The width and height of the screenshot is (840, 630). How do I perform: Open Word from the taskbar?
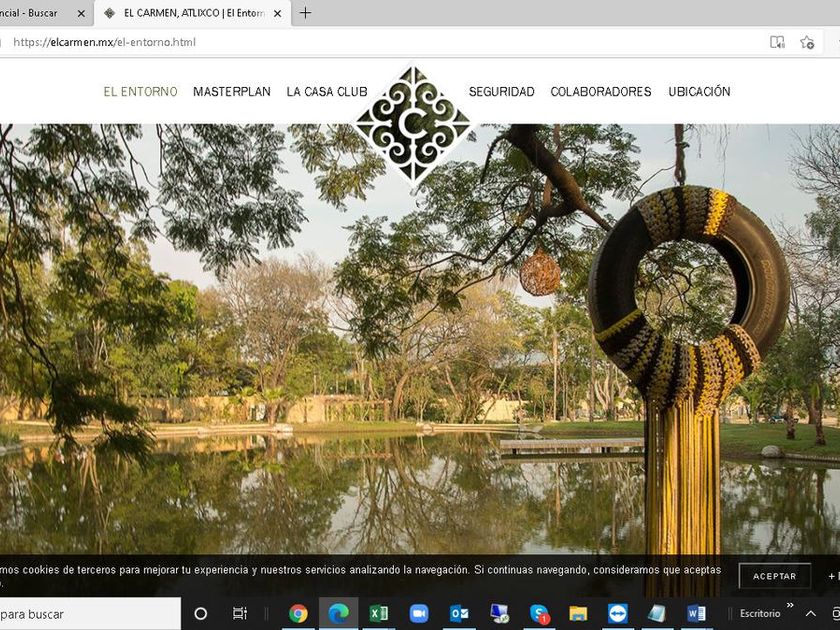(x=696, y=613)
